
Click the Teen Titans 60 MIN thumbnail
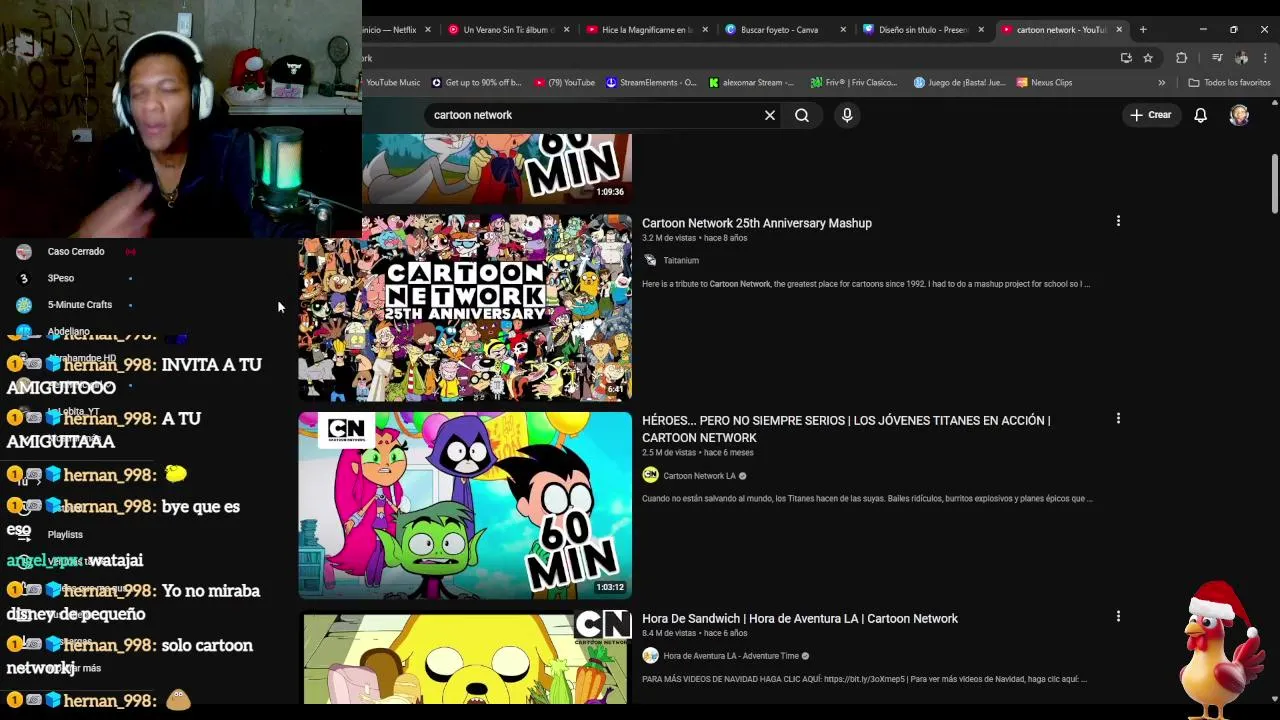point(465,505)
